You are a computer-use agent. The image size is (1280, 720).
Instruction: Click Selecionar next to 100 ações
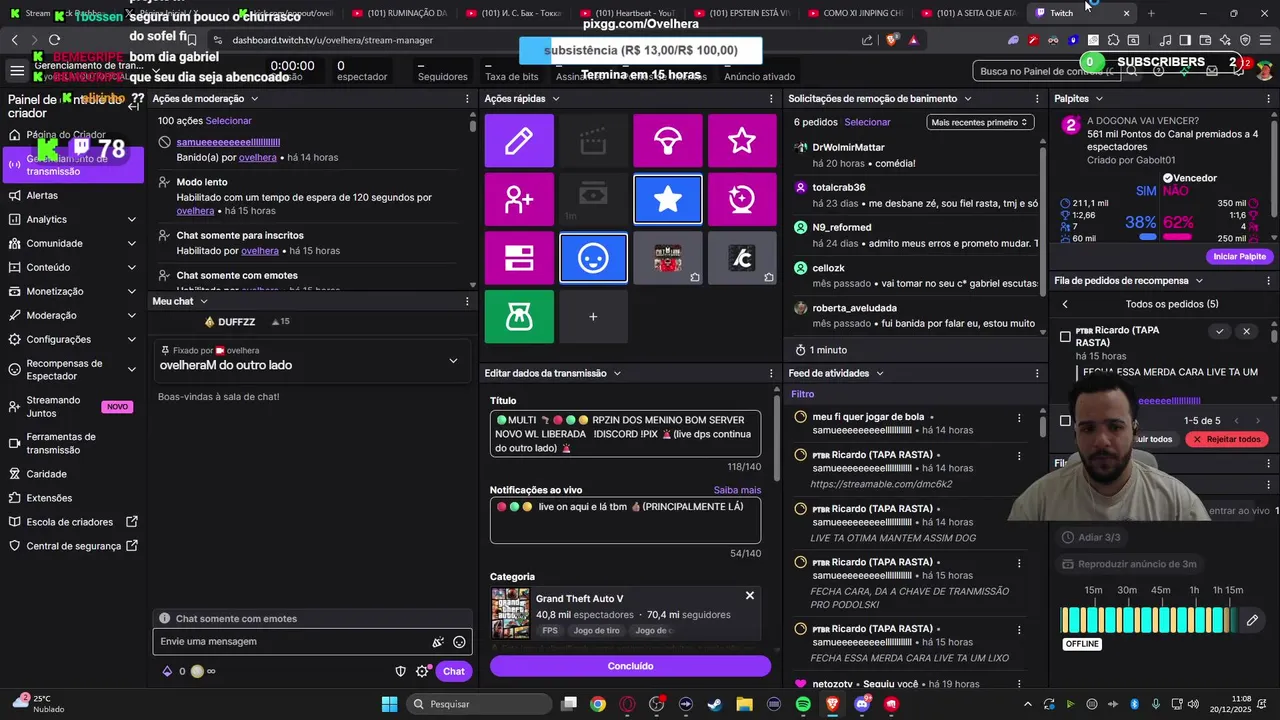229,121
